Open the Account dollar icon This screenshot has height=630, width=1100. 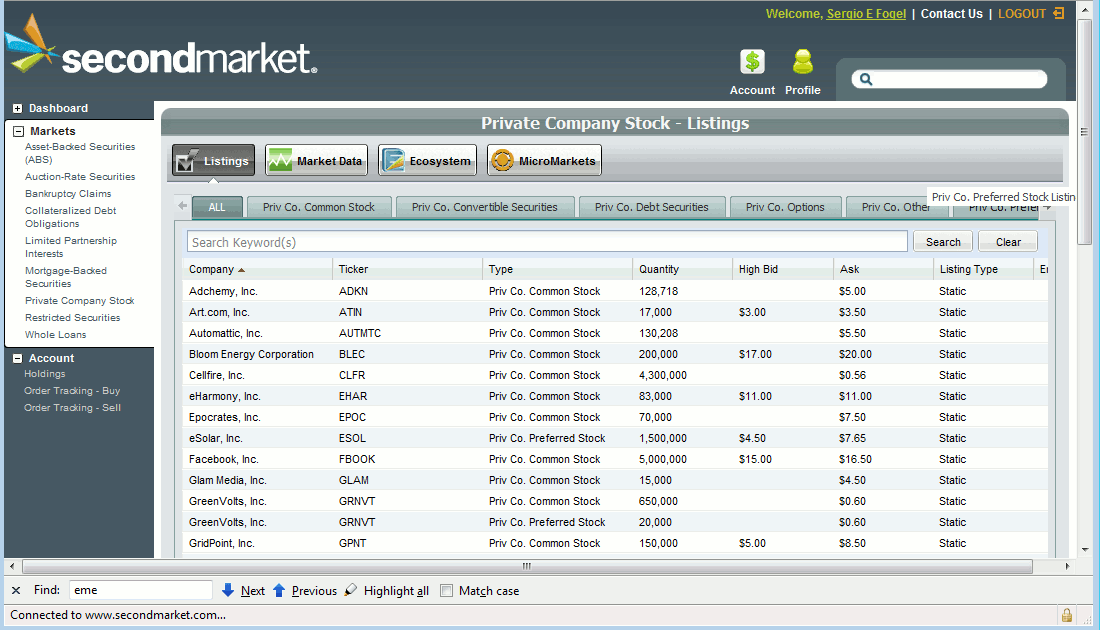click(x=752, y=63)
